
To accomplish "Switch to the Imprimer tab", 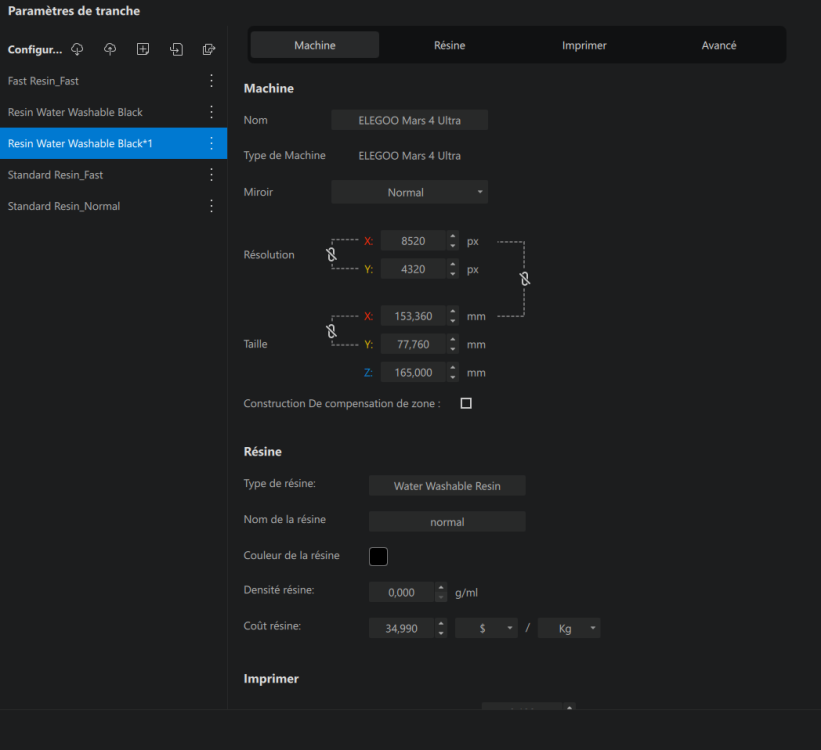I will pyautogui.click(x=584, y=45).
